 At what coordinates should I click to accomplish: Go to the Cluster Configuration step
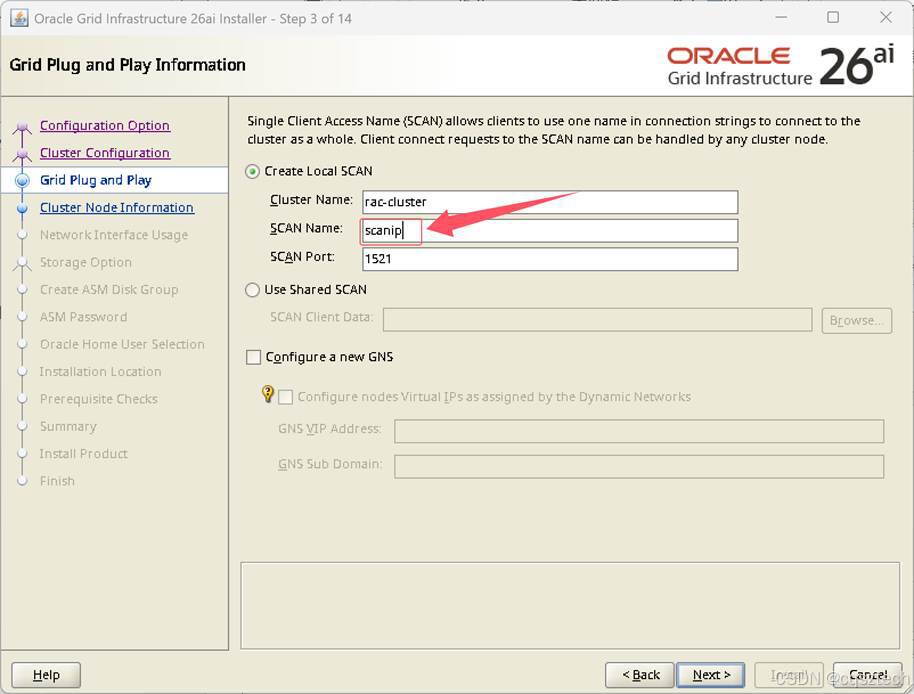pyautogui.click(x=105, y=153)
